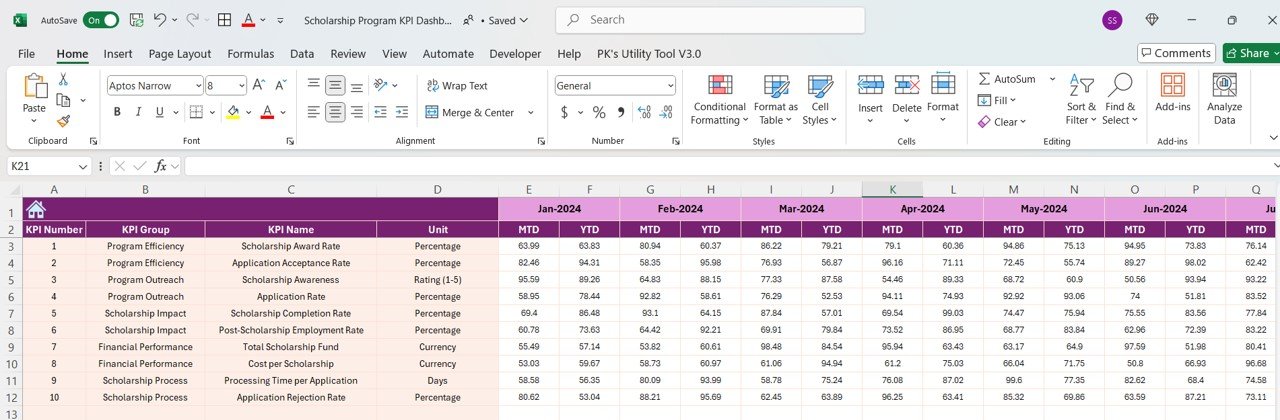Align text left
Screen dimensions: 1280x420
[x=314, y=112]
